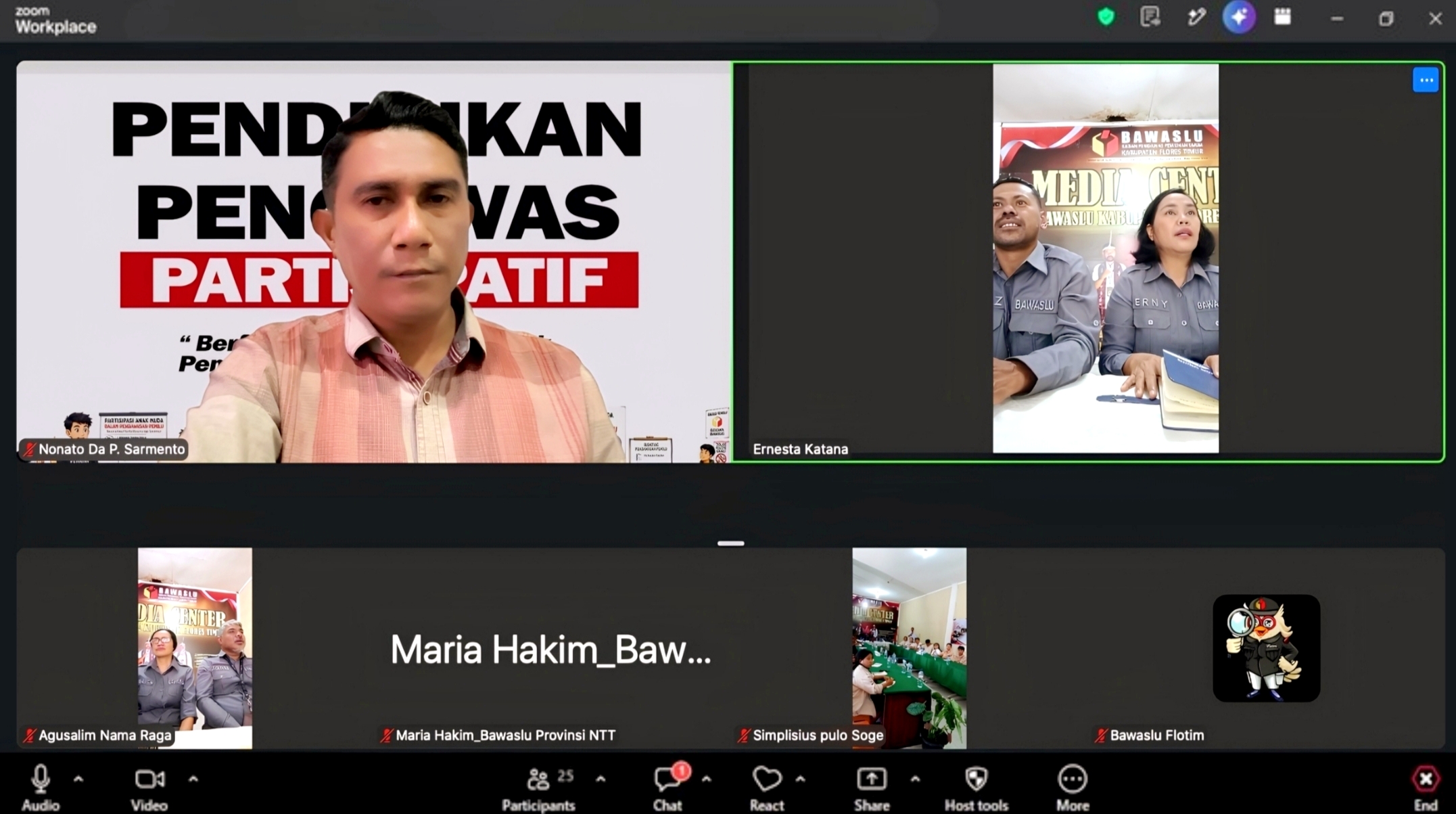Select Maria Hakim_Bawaslu Provinsi NTT tile
Image resolution: width=1456 pixels, height=814 pixels.
pyautogui.click(x=552, y=648)
